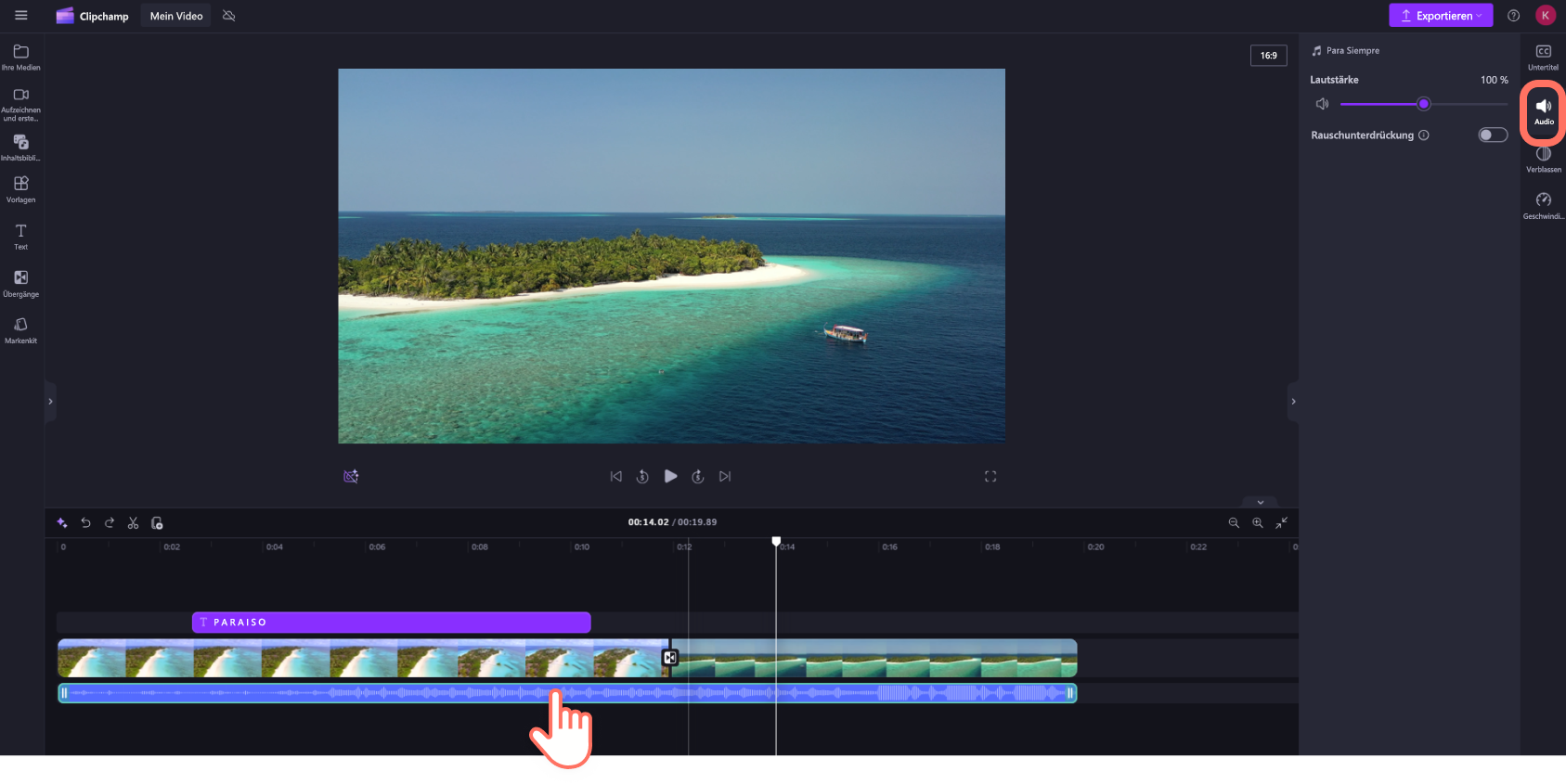The height and width of the screenshot is (784, 1566).
Task: Collapse the left sidebar chevron
Action: point(50,402)
